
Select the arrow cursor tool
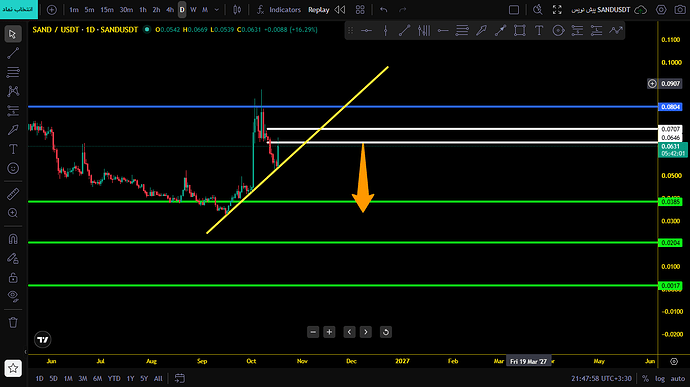coord(13,34)
